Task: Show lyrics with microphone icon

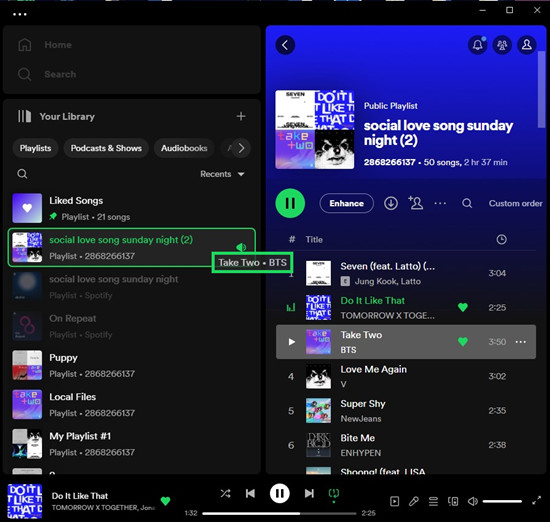Action: [x=414, y=502]
